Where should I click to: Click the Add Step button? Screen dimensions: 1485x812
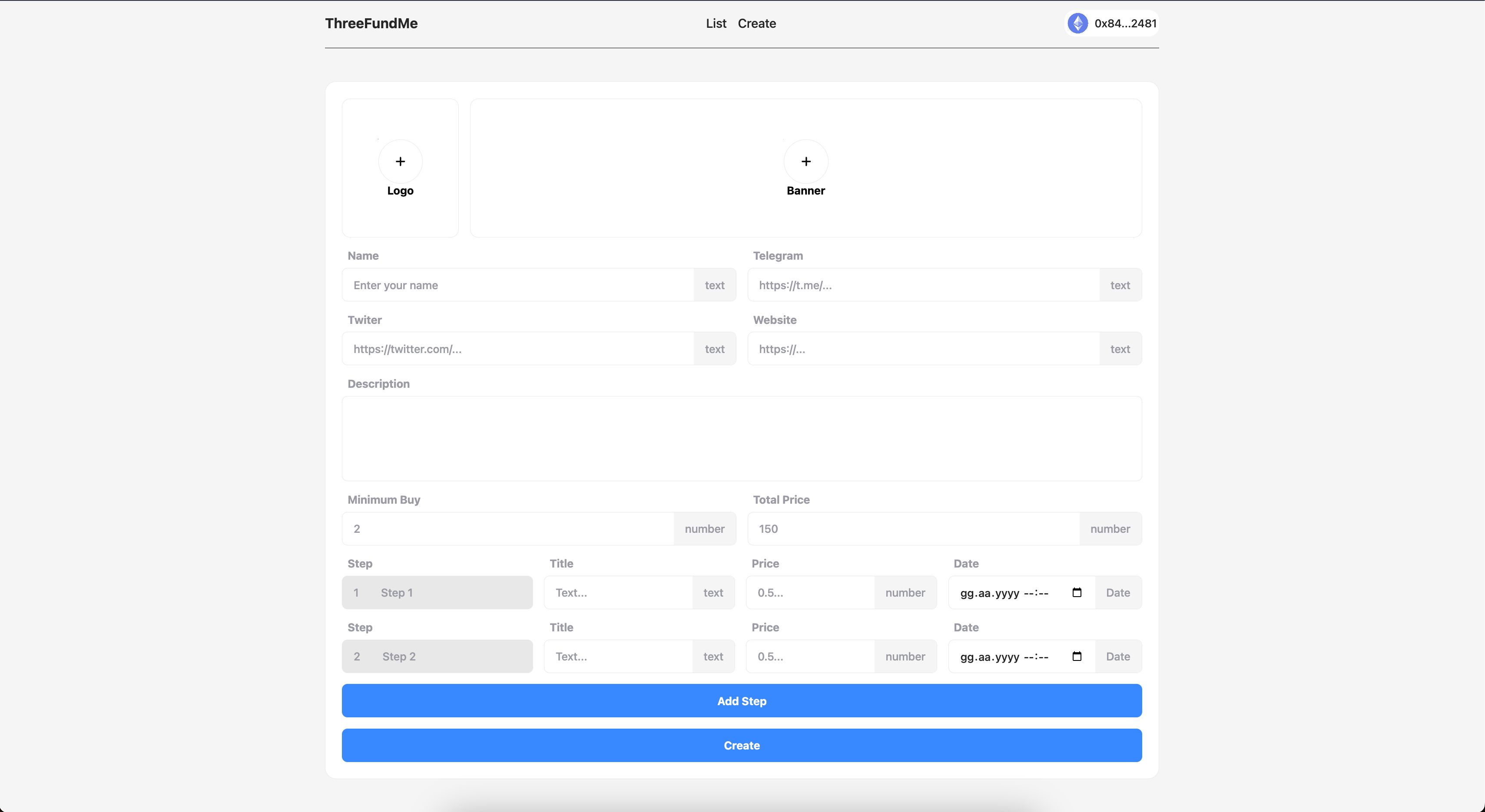click(x=741, y=701)
